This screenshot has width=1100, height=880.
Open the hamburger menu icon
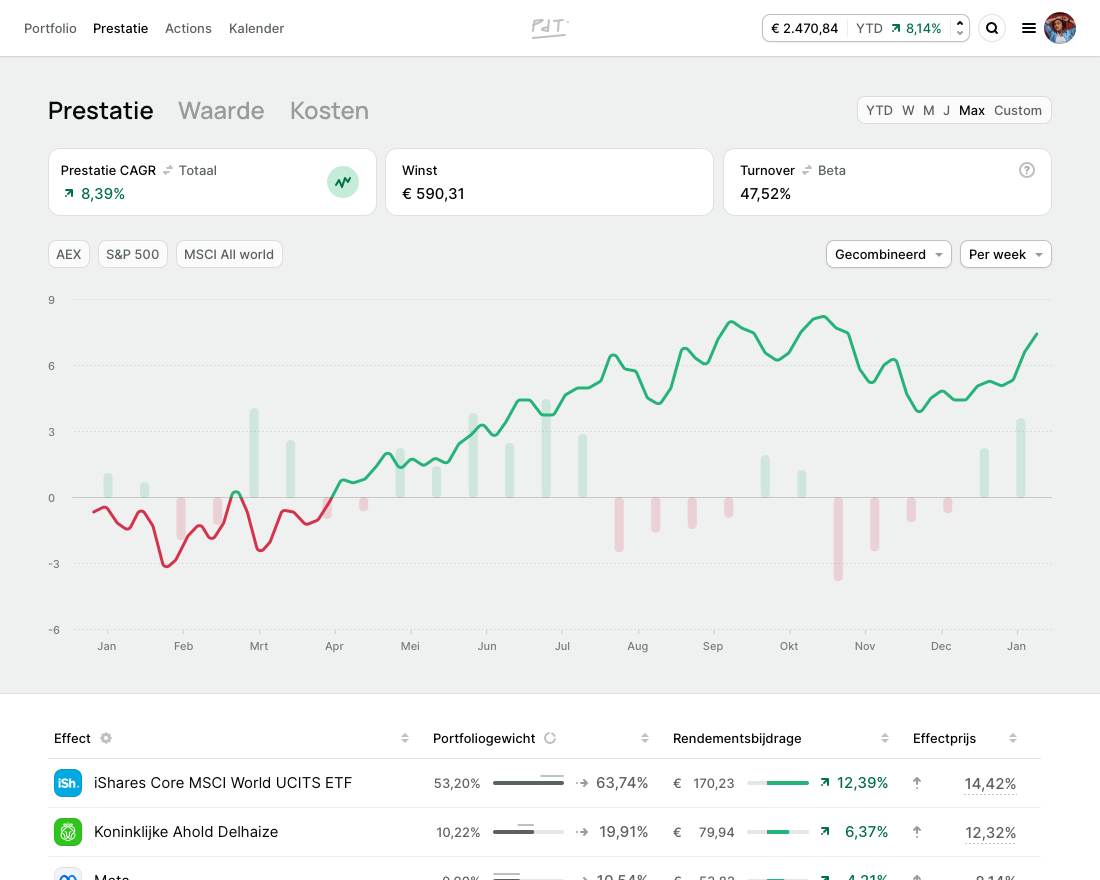pos(1028,28)
